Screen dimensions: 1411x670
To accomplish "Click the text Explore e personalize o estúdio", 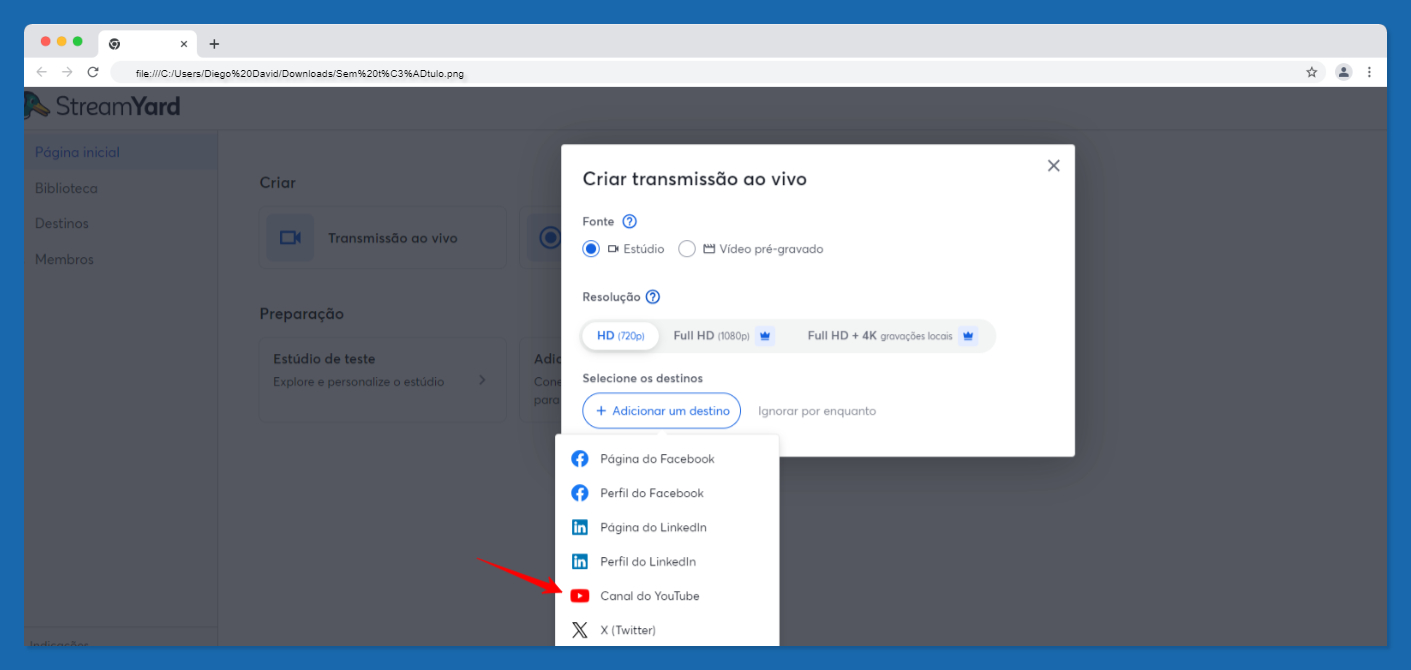I will pos(358,382).
